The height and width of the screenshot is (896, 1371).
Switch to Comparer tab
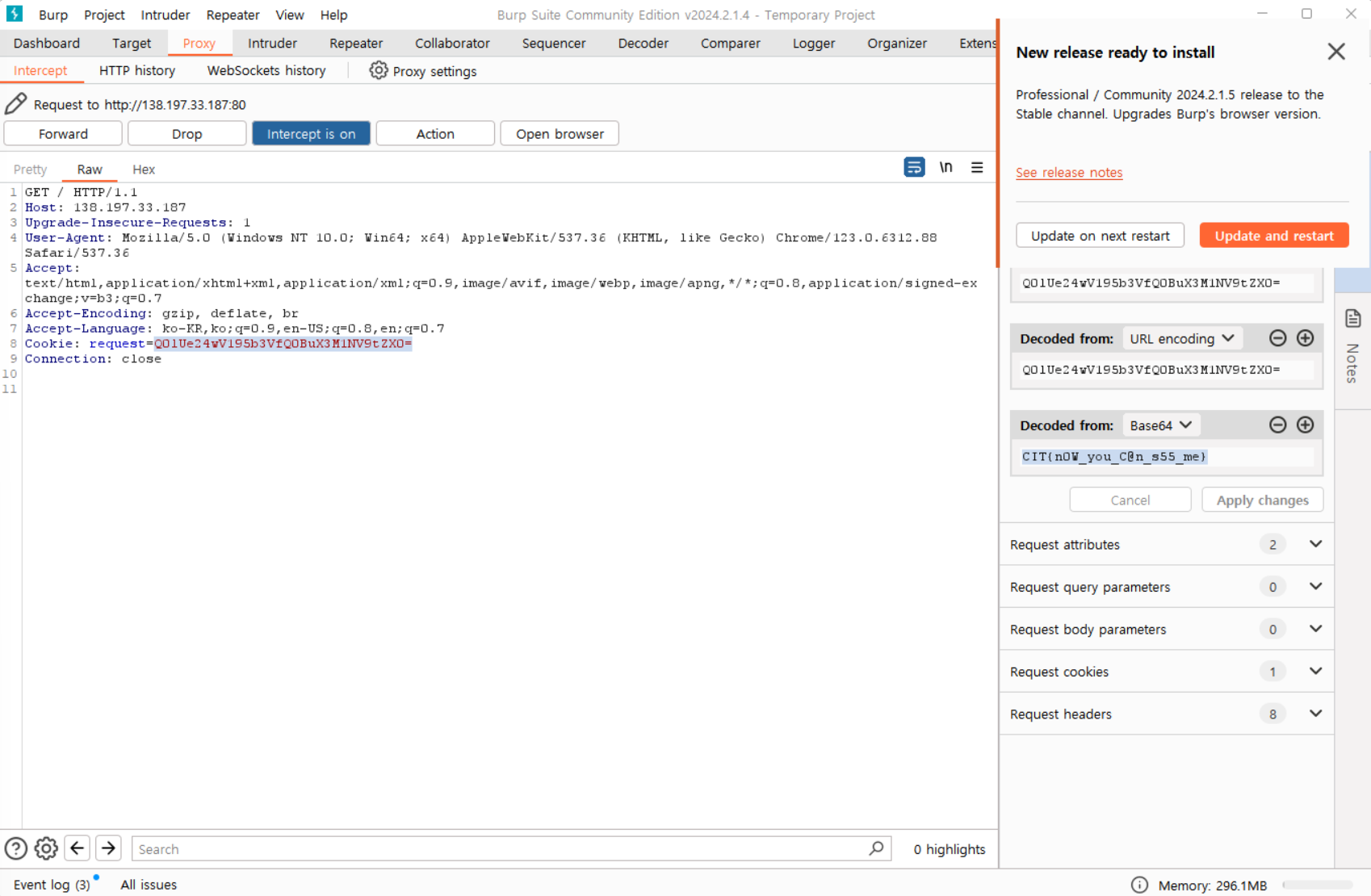click(731, 43)
